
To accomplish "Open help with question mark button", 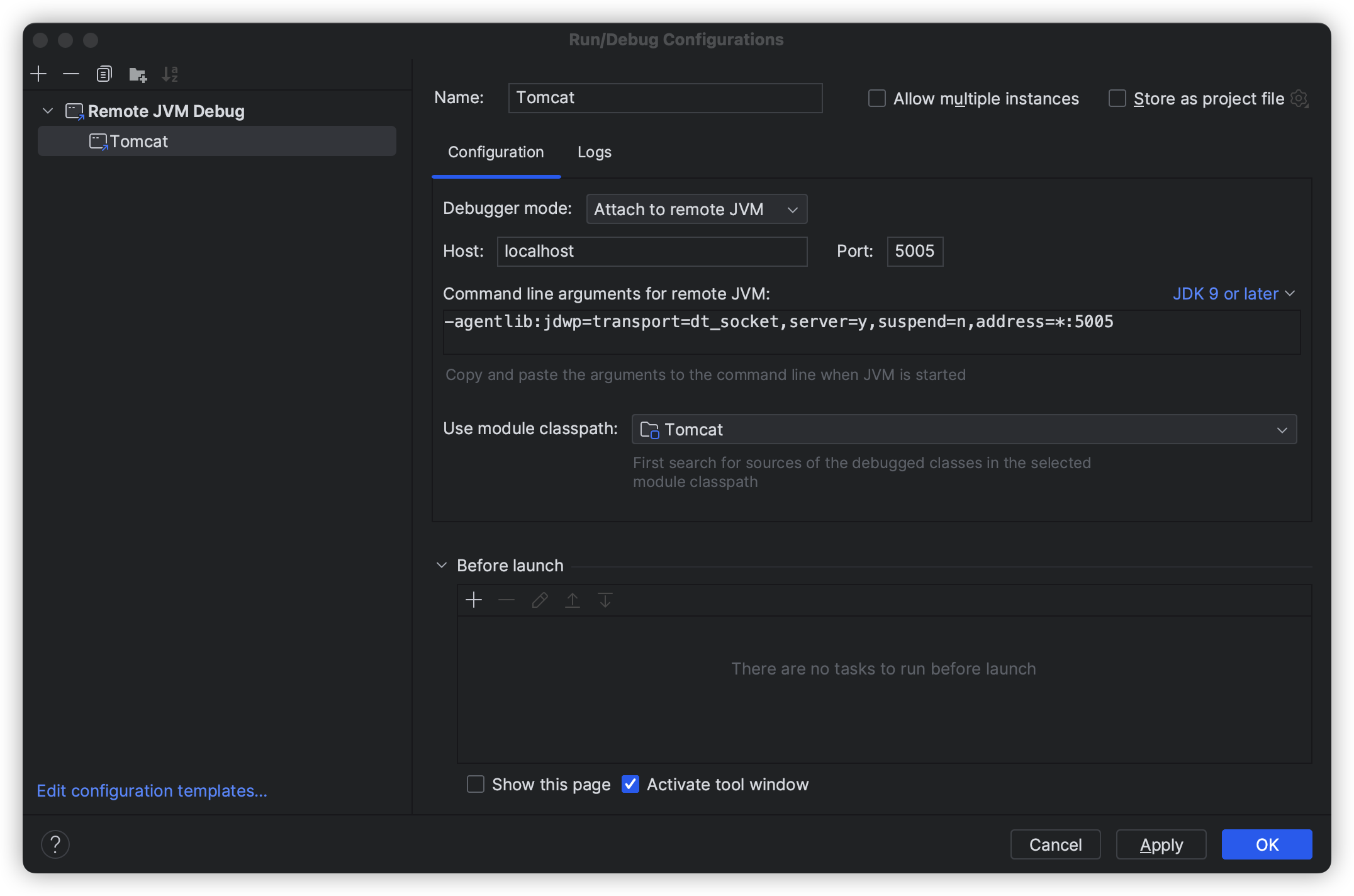I will (55, 844).
